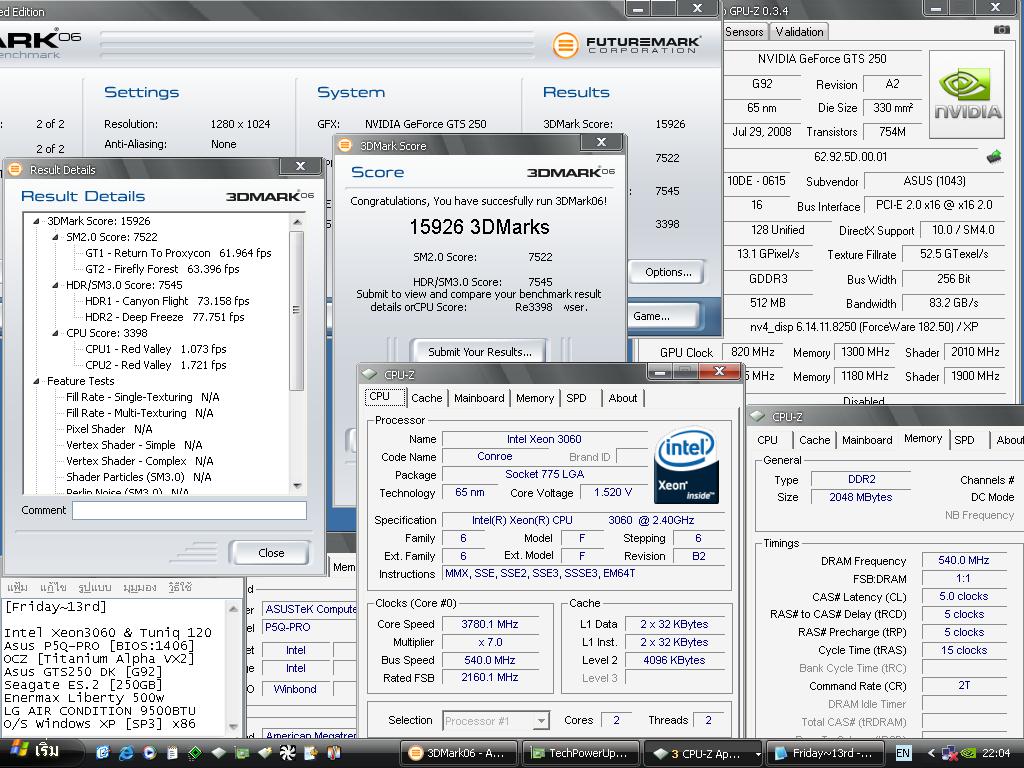
Task: Click the EN language indicator on taskbar
Action: coord(903,753)
